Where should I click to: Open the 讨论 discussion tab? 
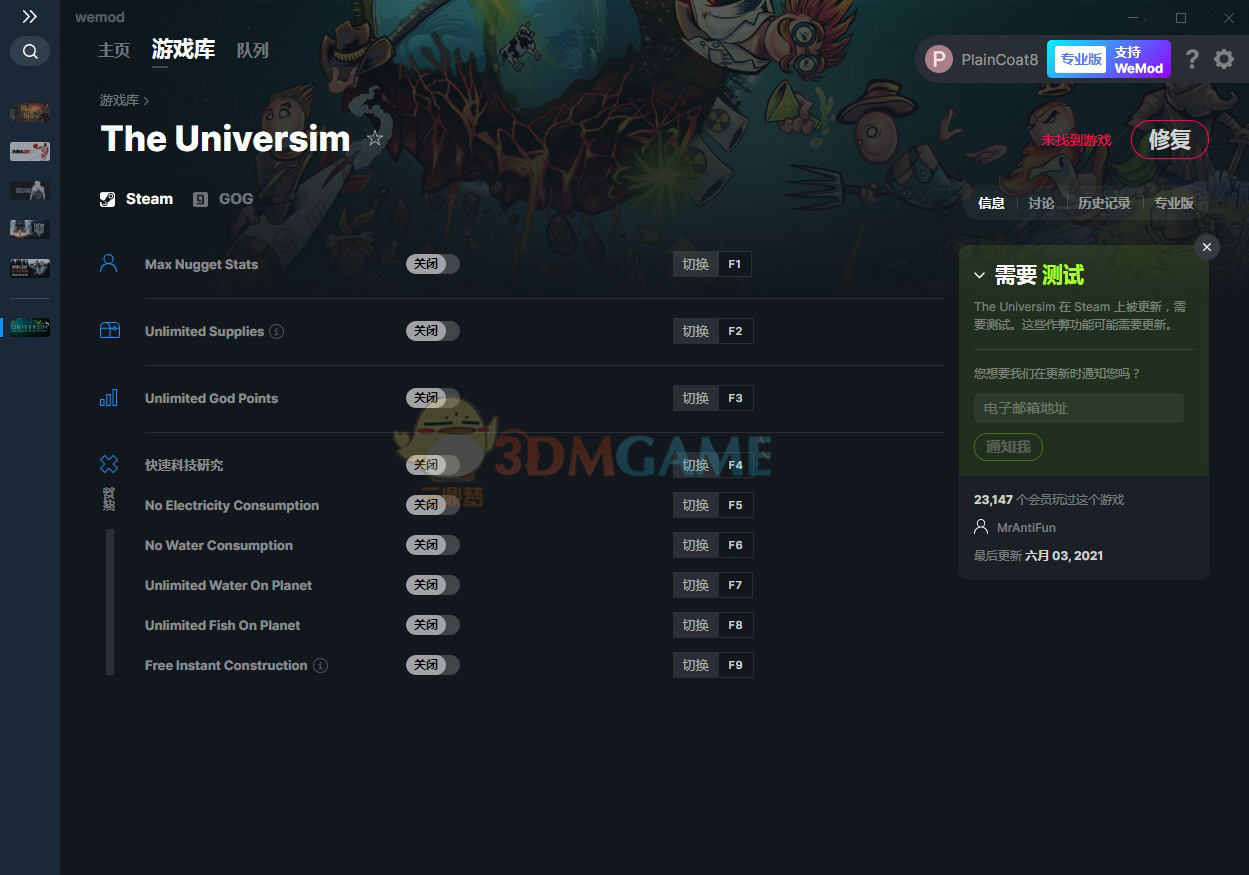[1041, 203]
